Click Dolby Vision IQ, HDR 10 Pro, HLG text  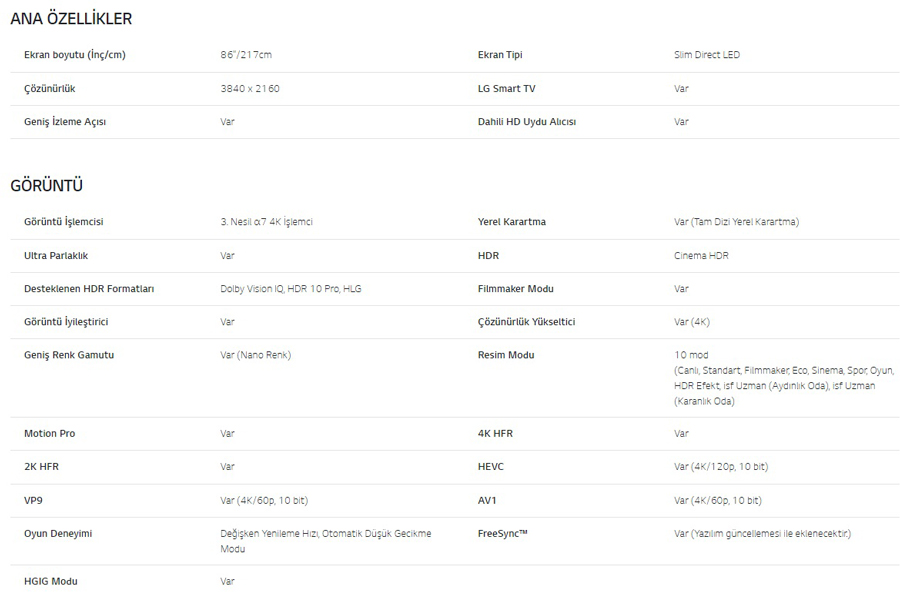point(291,289)
